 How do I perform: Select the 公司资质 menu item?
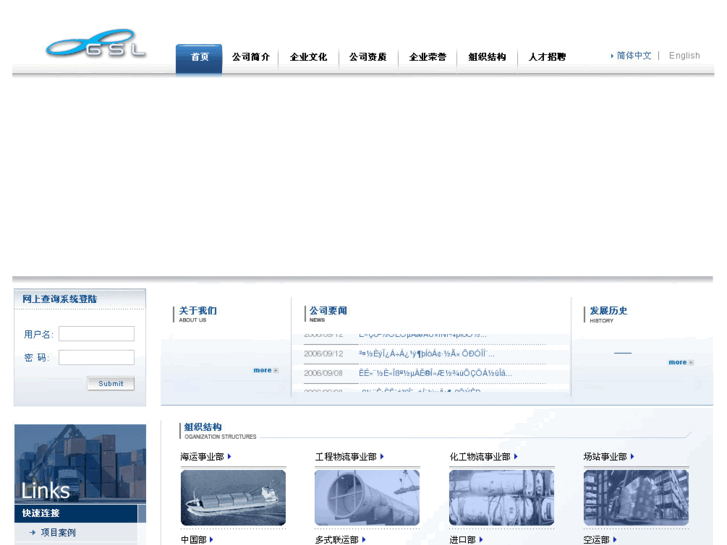point(368,57)
